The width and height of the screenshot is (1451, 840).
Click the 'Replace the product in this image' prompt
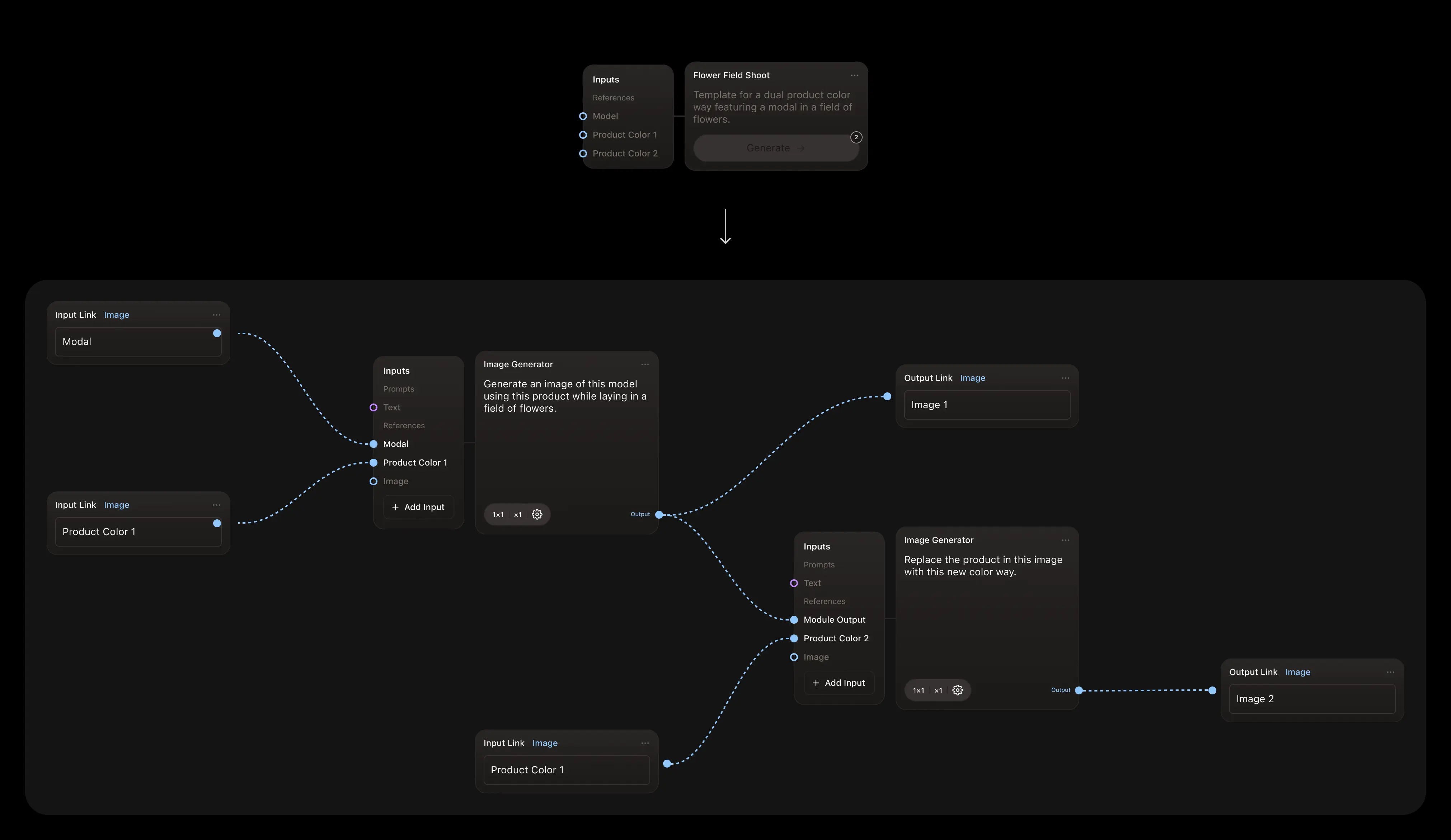coord(983,566)
